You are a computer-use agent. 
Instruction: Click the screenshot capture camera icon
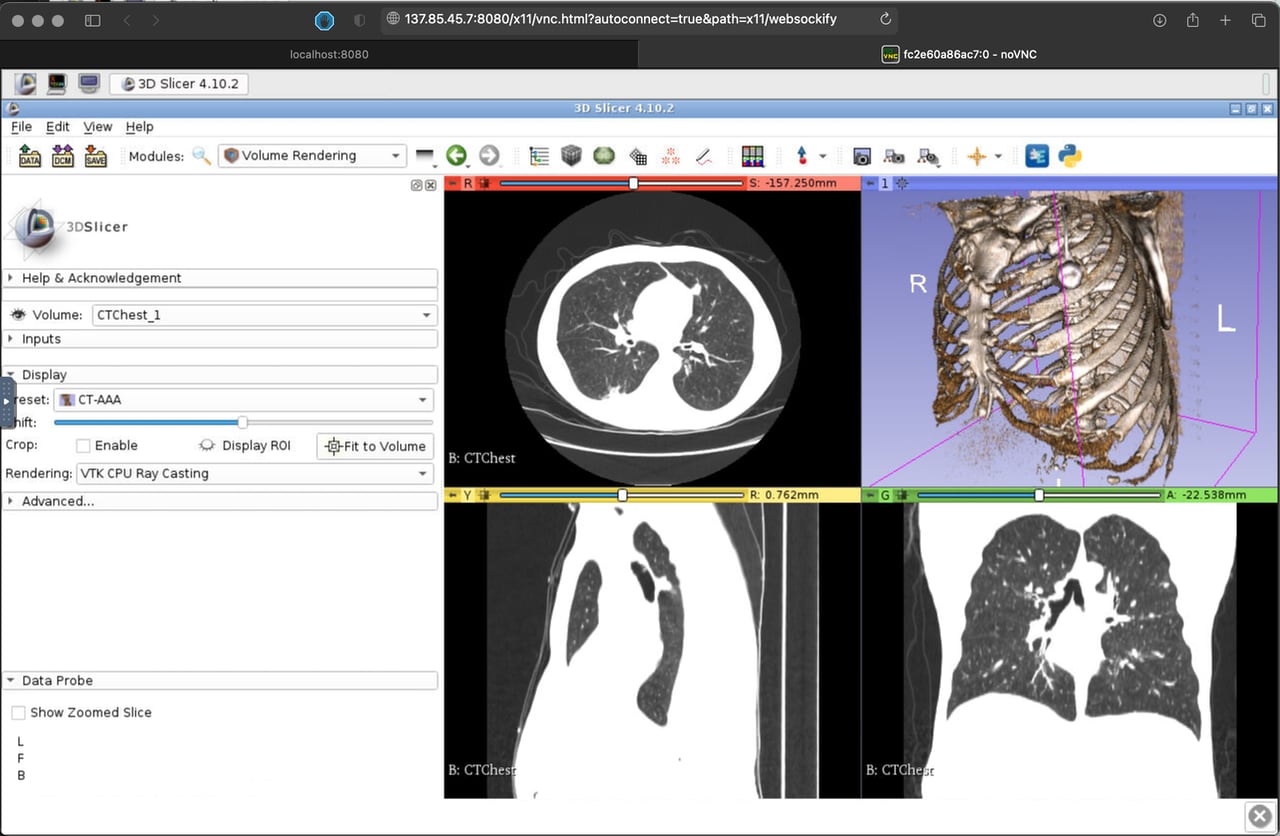pyautogui.click(x=862, y=156)
